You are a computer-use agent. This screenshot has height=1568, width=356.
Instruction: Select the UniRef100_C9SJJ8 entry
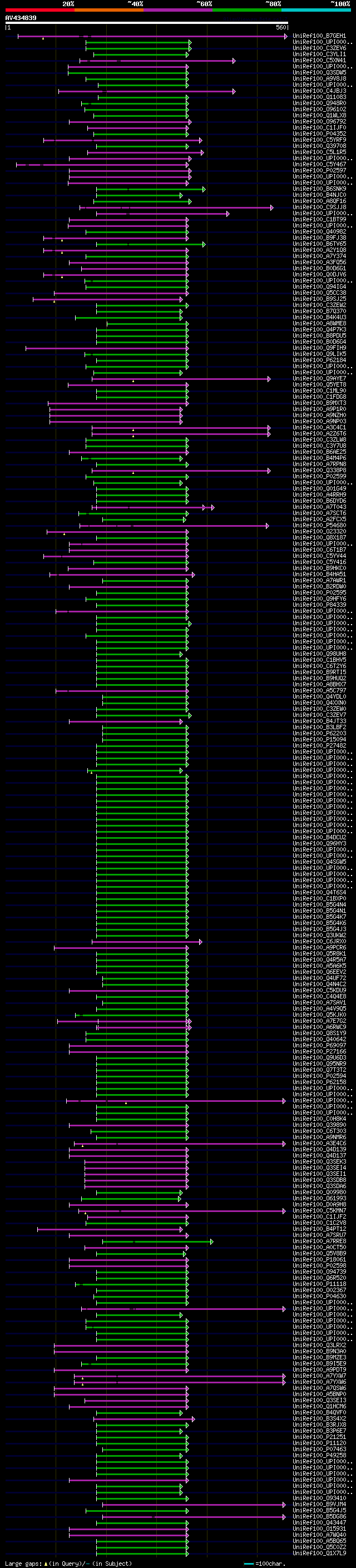point(319,207)
